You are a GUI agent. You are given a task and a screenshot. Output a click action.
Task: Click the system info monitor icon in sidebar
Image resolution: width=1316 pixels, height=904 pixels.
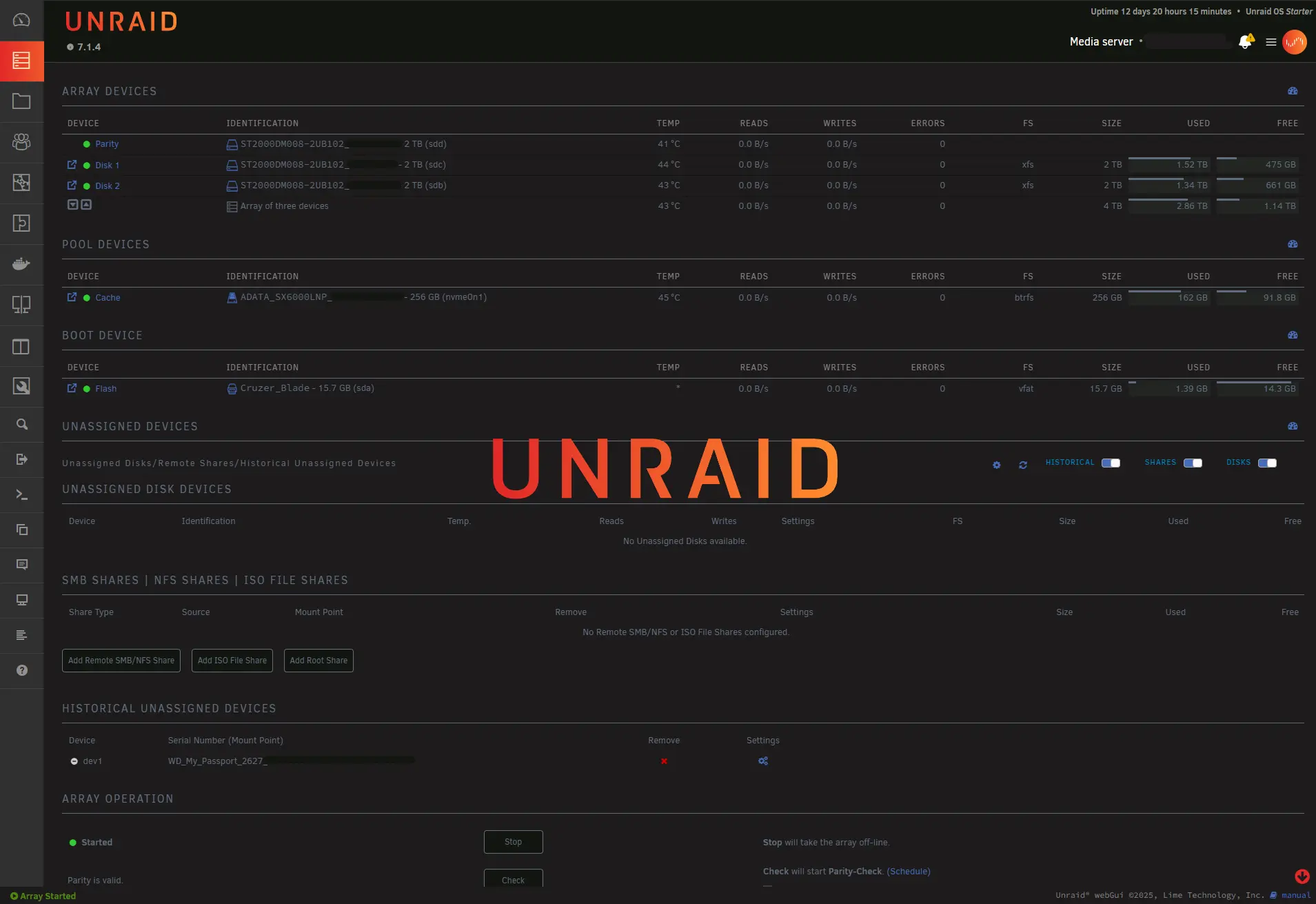coord(22,600)
